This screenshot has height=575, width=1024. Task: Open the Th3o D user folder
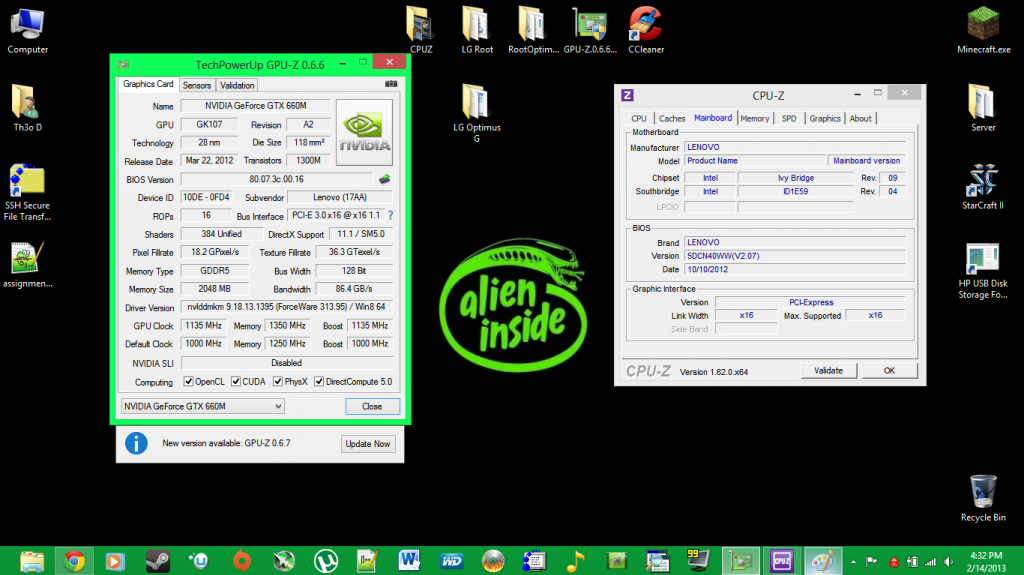coord(27,108)
